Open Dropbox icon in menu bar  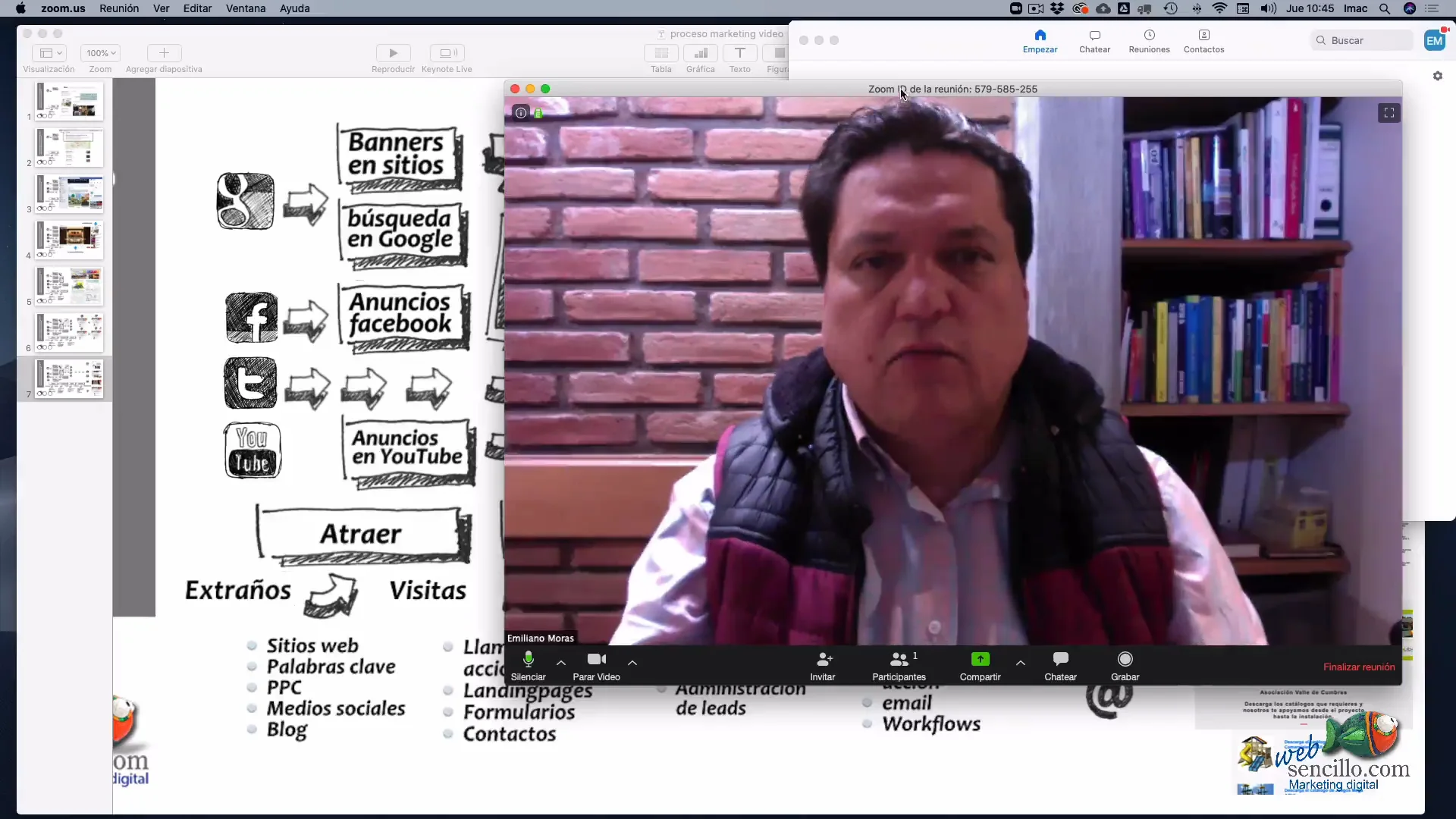pos(1057,8)
